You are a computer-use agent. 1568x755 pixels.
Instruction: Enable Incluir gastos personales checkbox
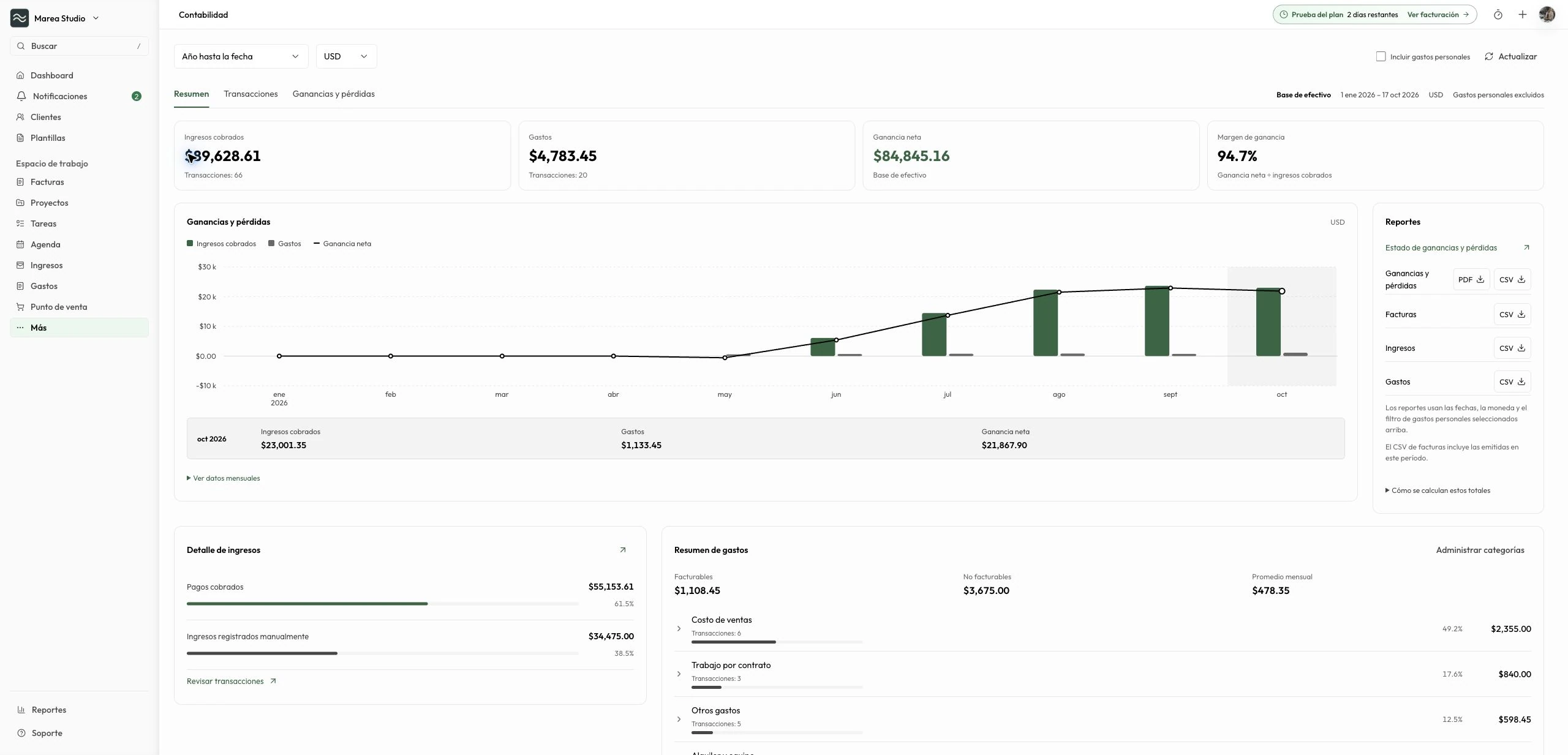coord(1381,56)
